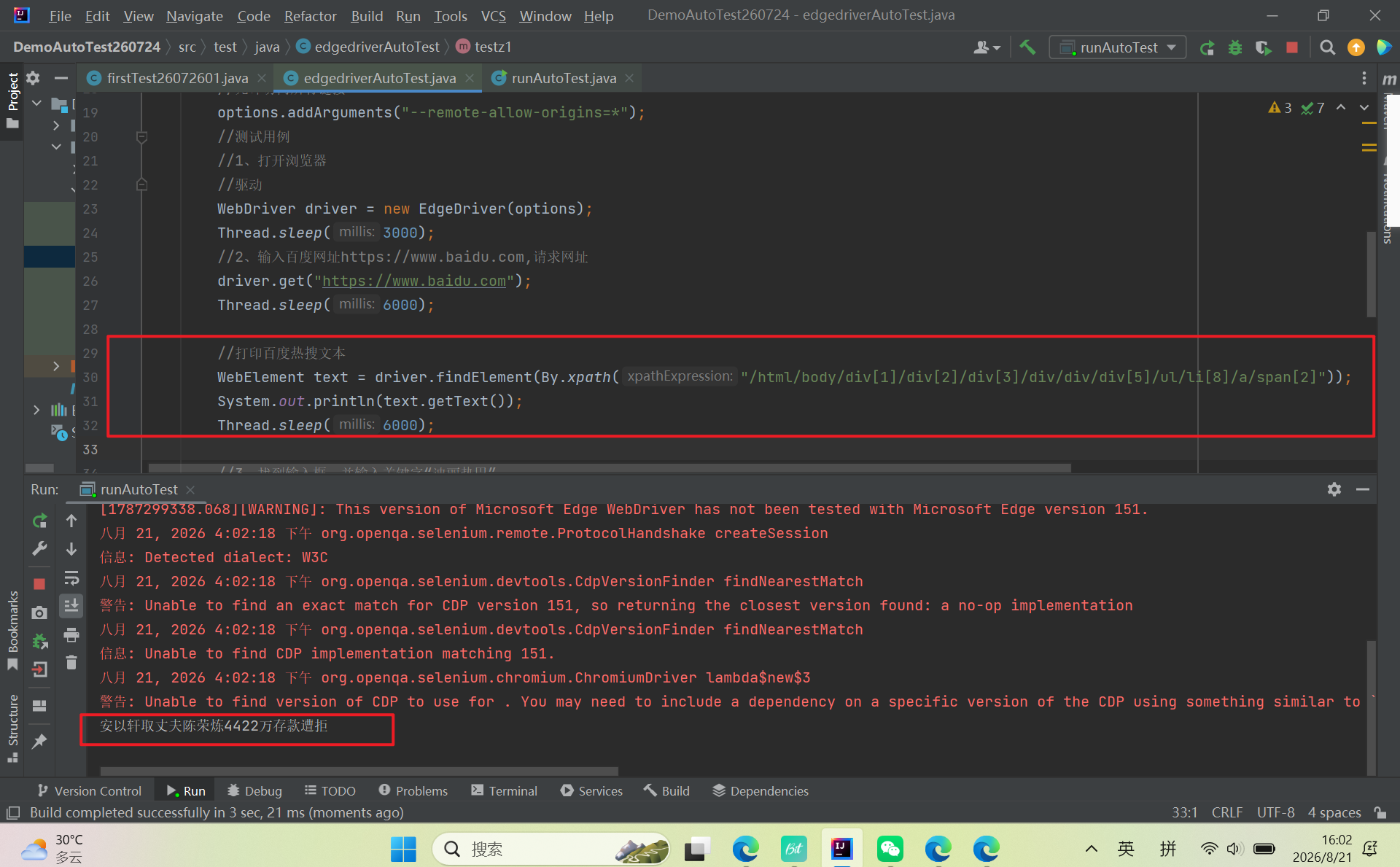This screenshot has width=1400, height=867.
Task: Open WeChat from the Windows taskbar
Action: click(x=890, y=848)
